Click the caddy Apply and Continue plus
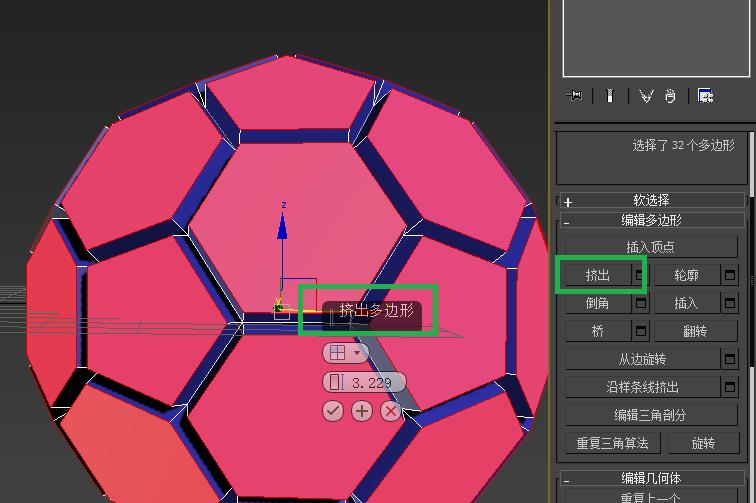This screenshot has width=756, height=503. 362,411
